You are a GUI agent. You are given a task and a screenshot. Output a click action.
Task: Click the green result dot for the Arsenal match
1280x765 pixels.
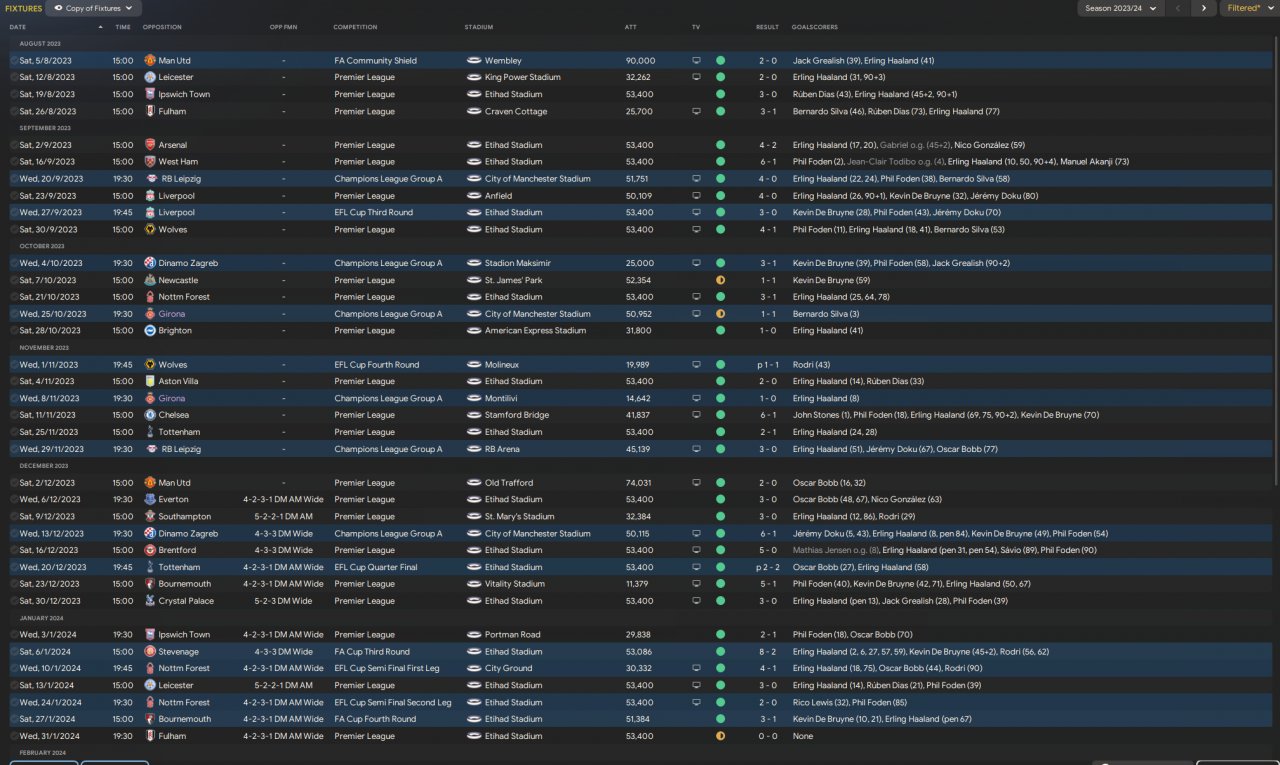[x=720, y=145]
